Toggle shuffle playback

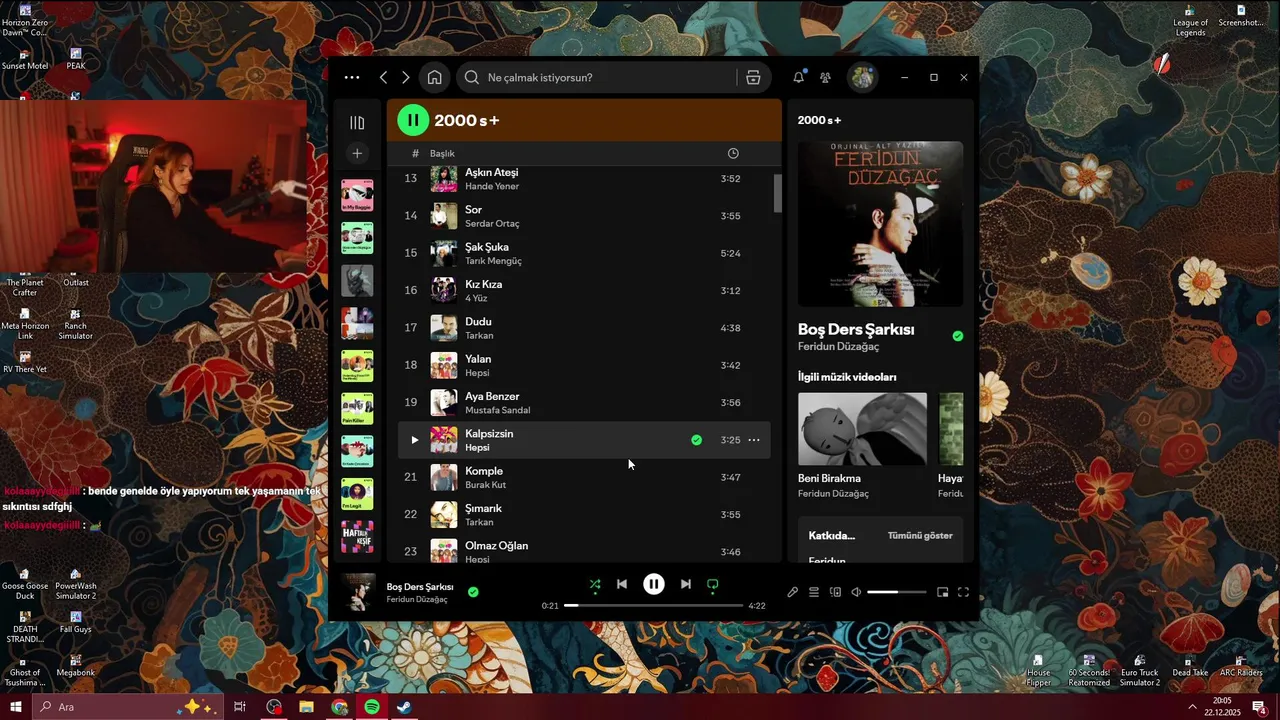pyautogui.click(x=595, y=584)
